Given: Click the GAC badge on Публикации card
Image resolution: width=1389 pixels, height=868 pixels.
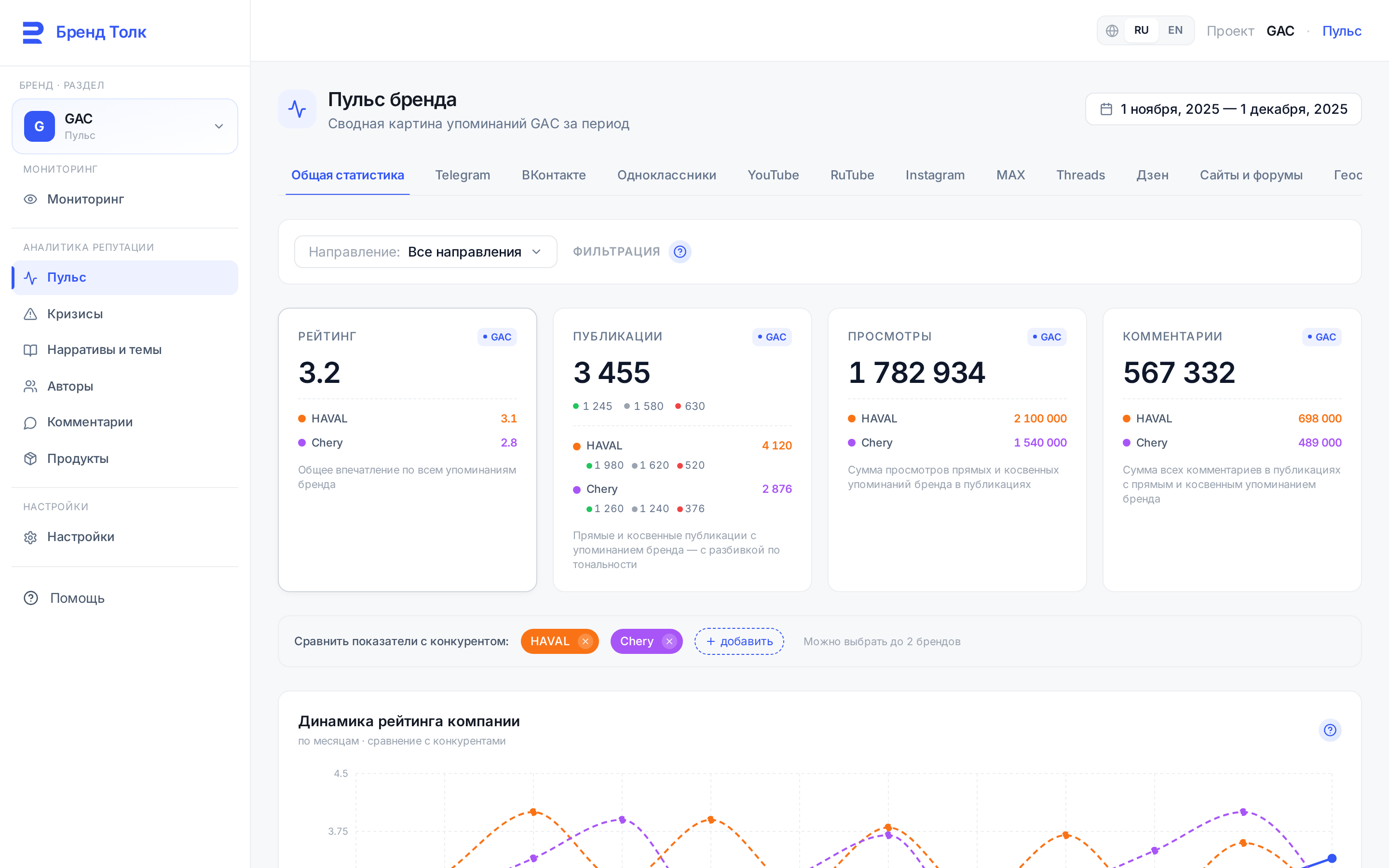Looking at the screenshot, I should [x=772, y=337].
